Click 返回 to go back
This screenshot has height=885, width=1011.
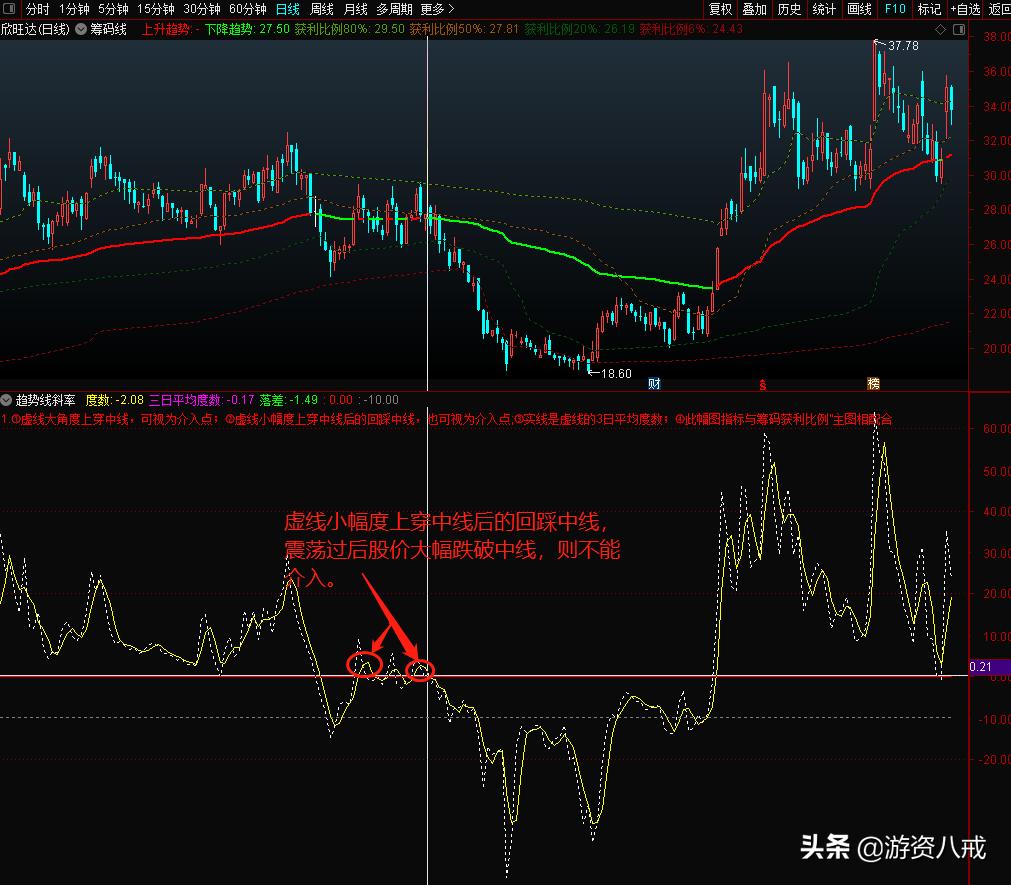tap(996, 9)
